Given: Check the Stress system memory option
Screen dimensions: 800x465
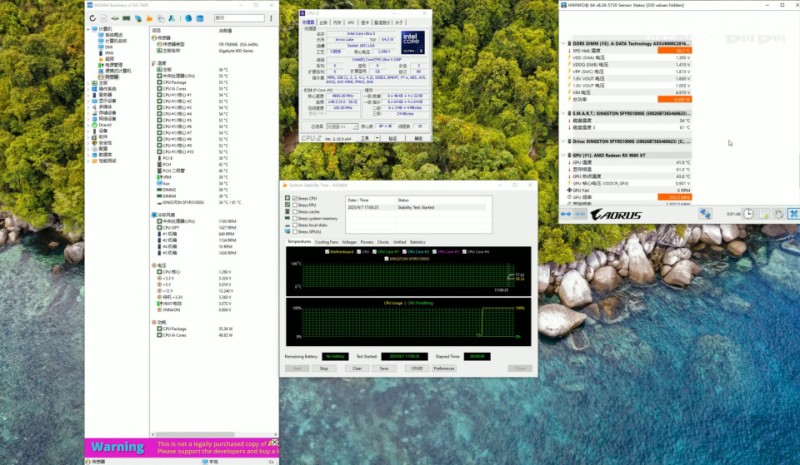Looking at the screenshot, I should tap(294, 217).
